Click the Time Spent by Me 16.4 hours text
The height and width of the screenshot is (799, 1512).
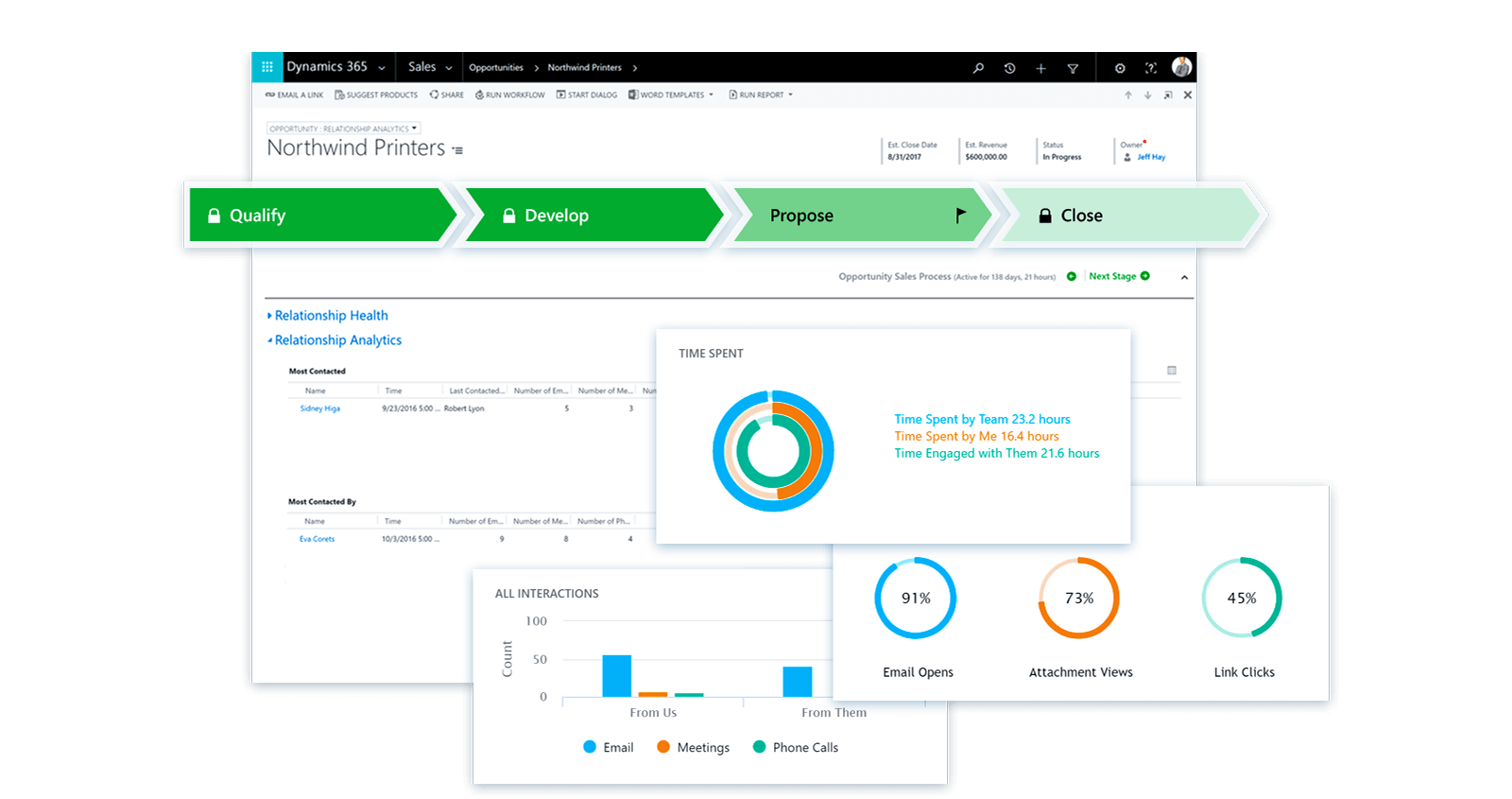point(977,436)
